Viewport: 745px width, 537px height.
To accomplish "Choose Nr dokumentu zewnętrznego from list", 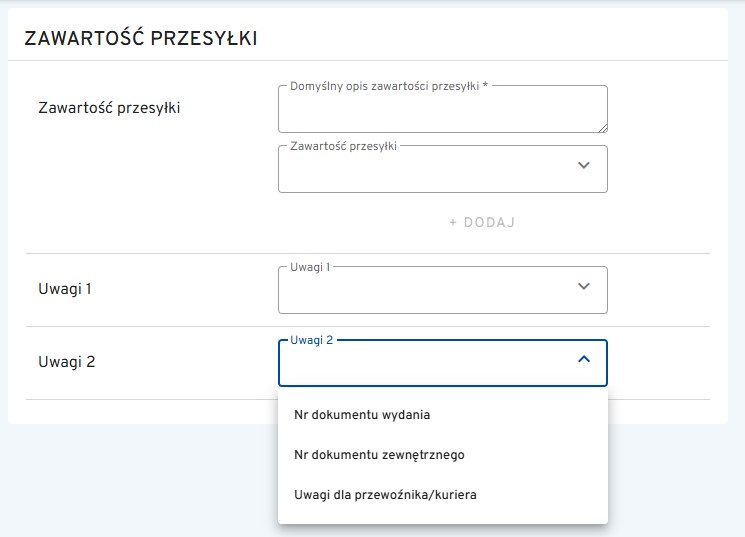I will [379, 454].
